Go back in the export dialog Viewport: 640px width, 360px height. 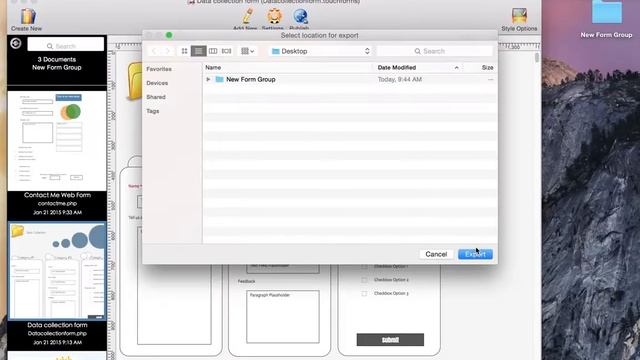[x=154, y=51]
